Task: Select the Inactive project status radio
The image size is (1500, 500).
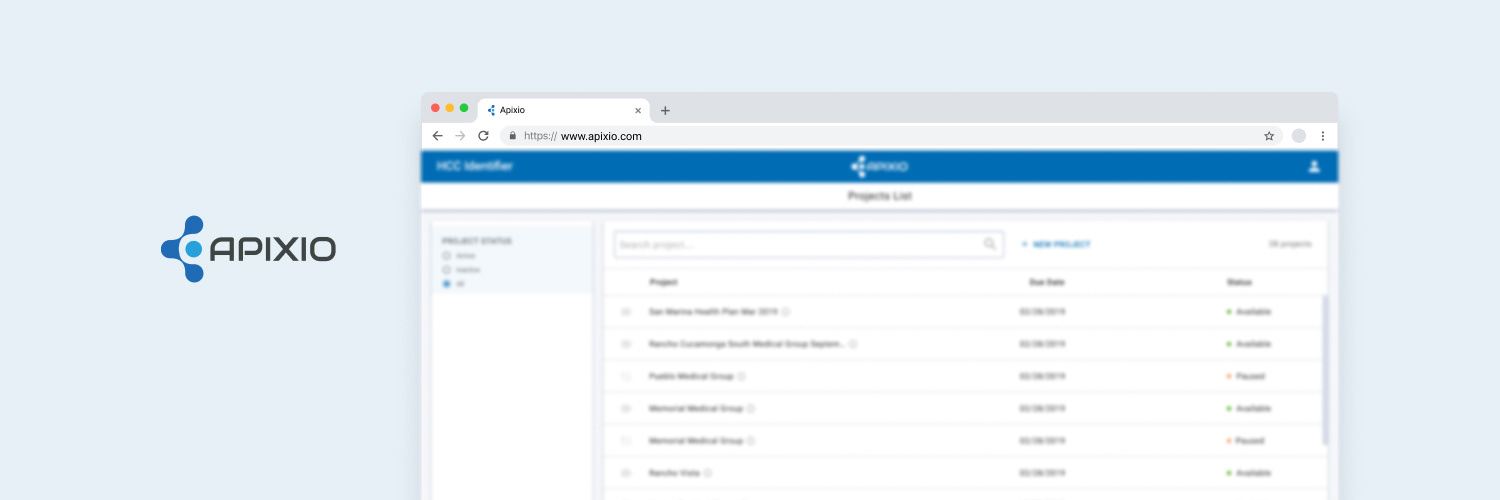Action: (447, 270)
